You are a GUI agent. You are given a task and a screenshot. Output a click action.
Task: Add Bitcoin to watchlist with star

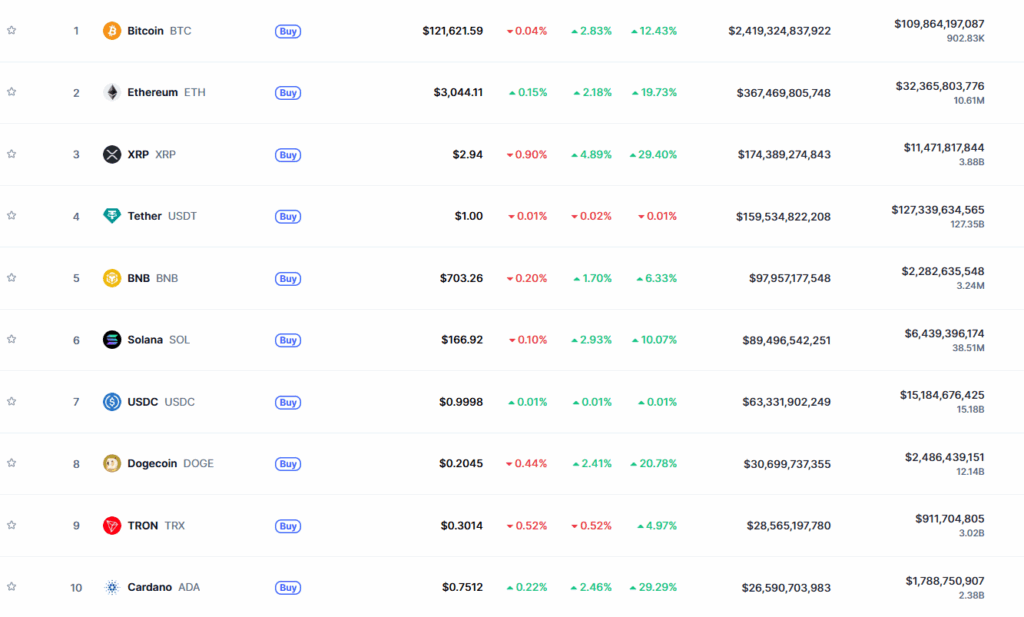click(x=11, y=30)
